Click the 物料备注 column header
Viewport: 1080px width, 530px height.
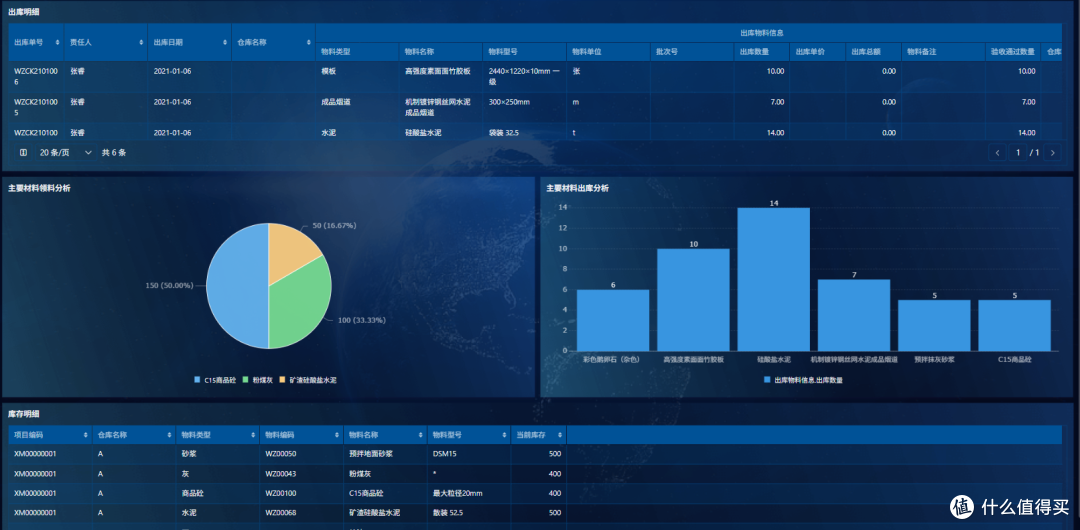pyautogui.click(x=944, y=52)
